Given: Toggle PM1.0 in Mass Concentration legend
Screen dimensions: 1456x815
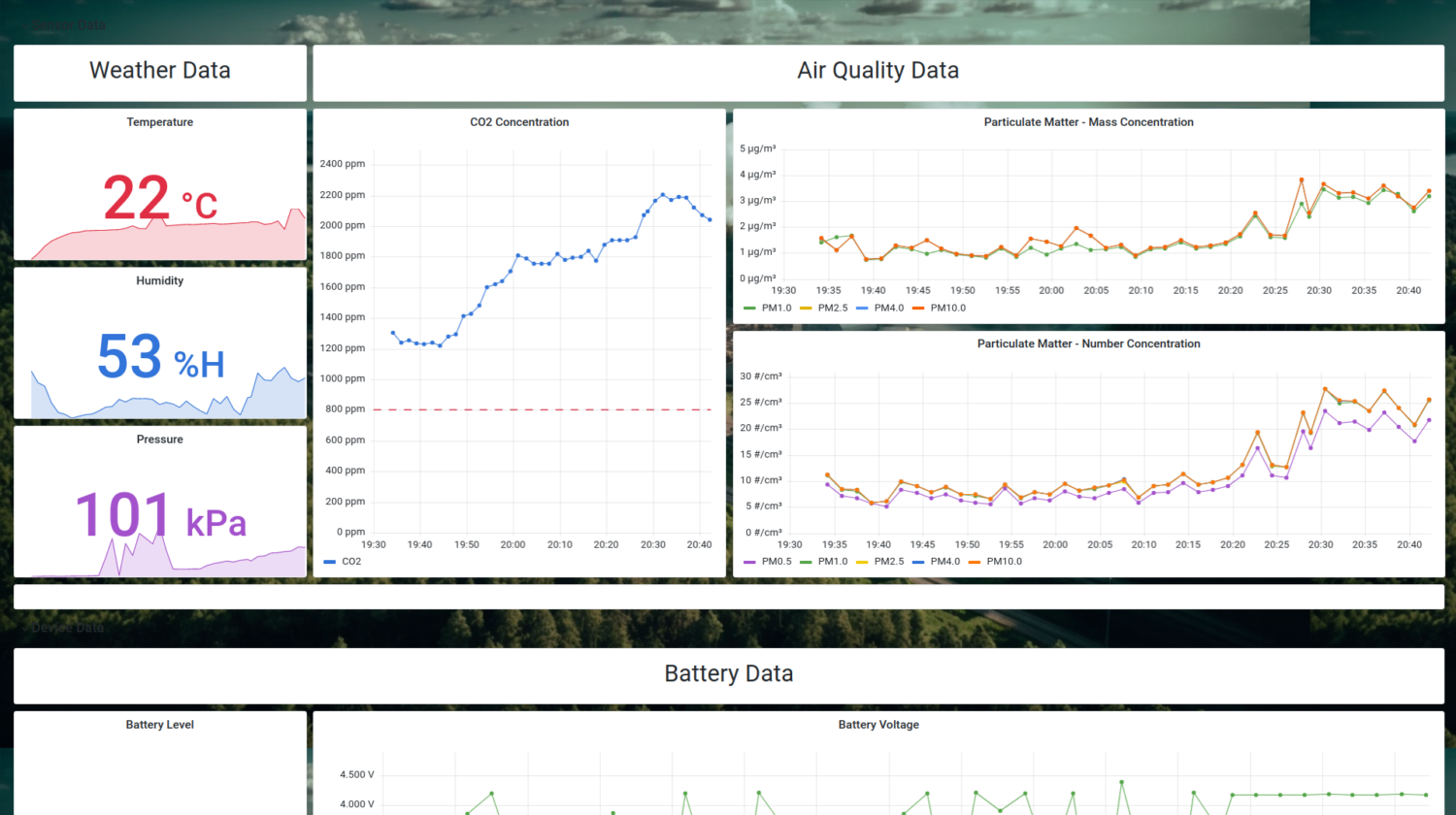Looking at the screenshot, I should click(x=776, y=309).
